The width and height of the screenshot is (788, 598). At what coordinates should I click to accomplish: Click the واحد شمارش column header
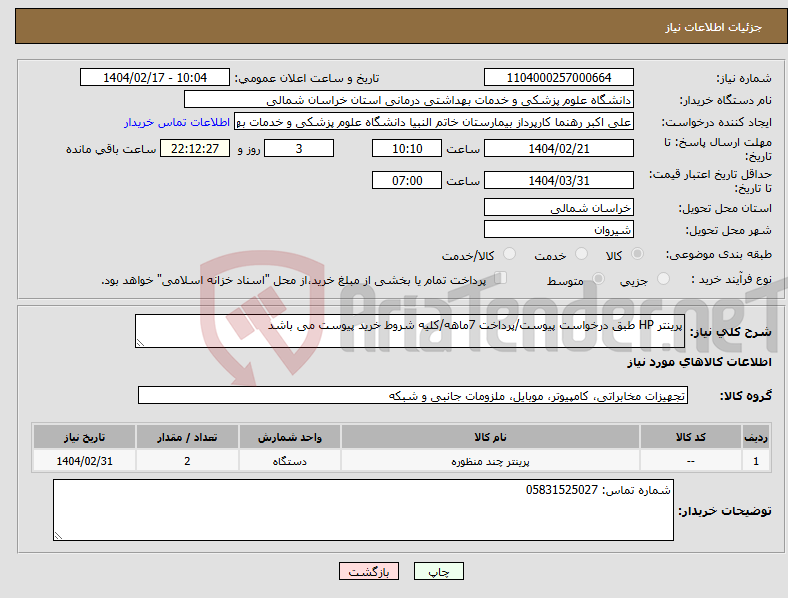[290, 437]
